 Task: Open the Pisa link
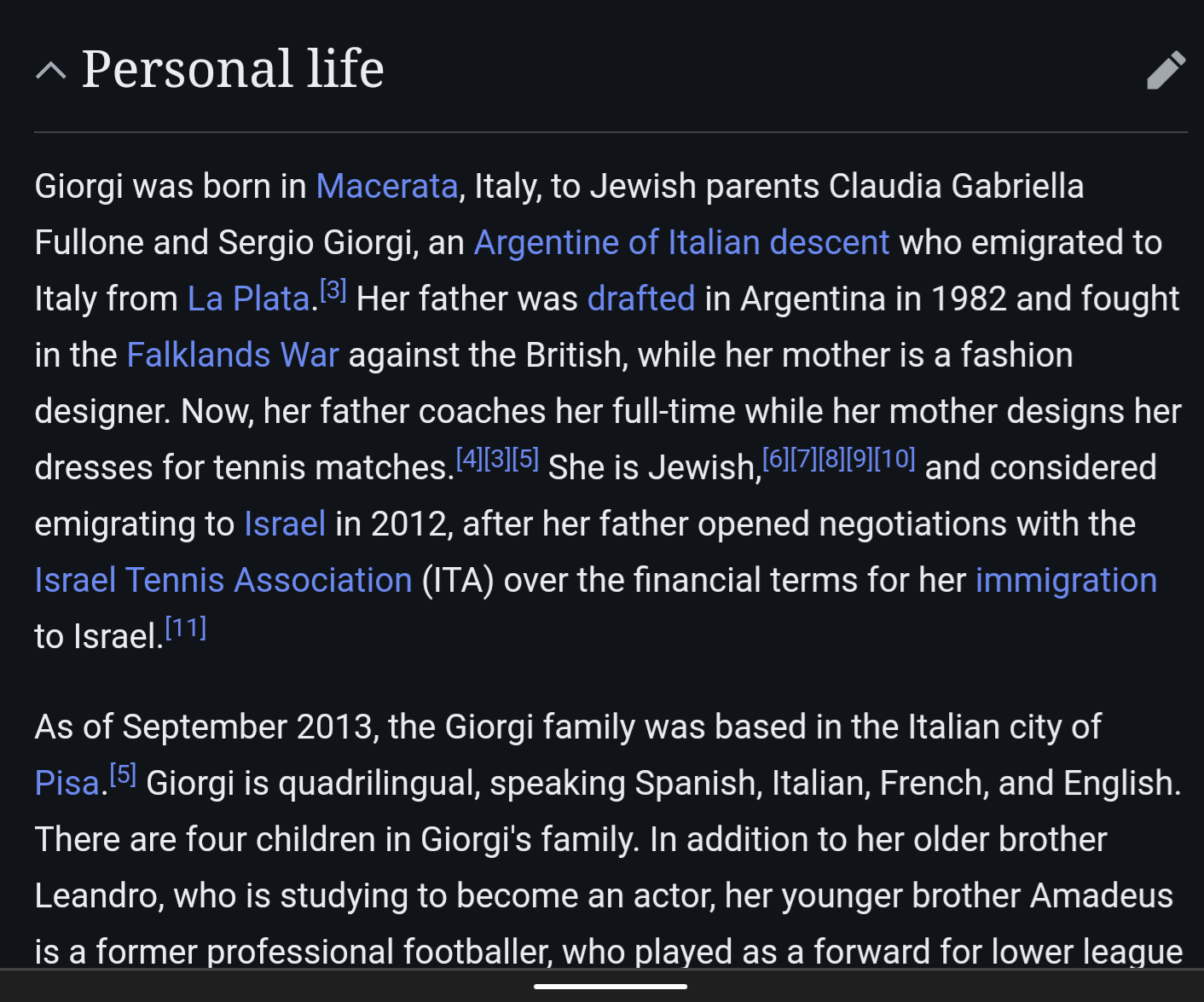pos(67,783)
